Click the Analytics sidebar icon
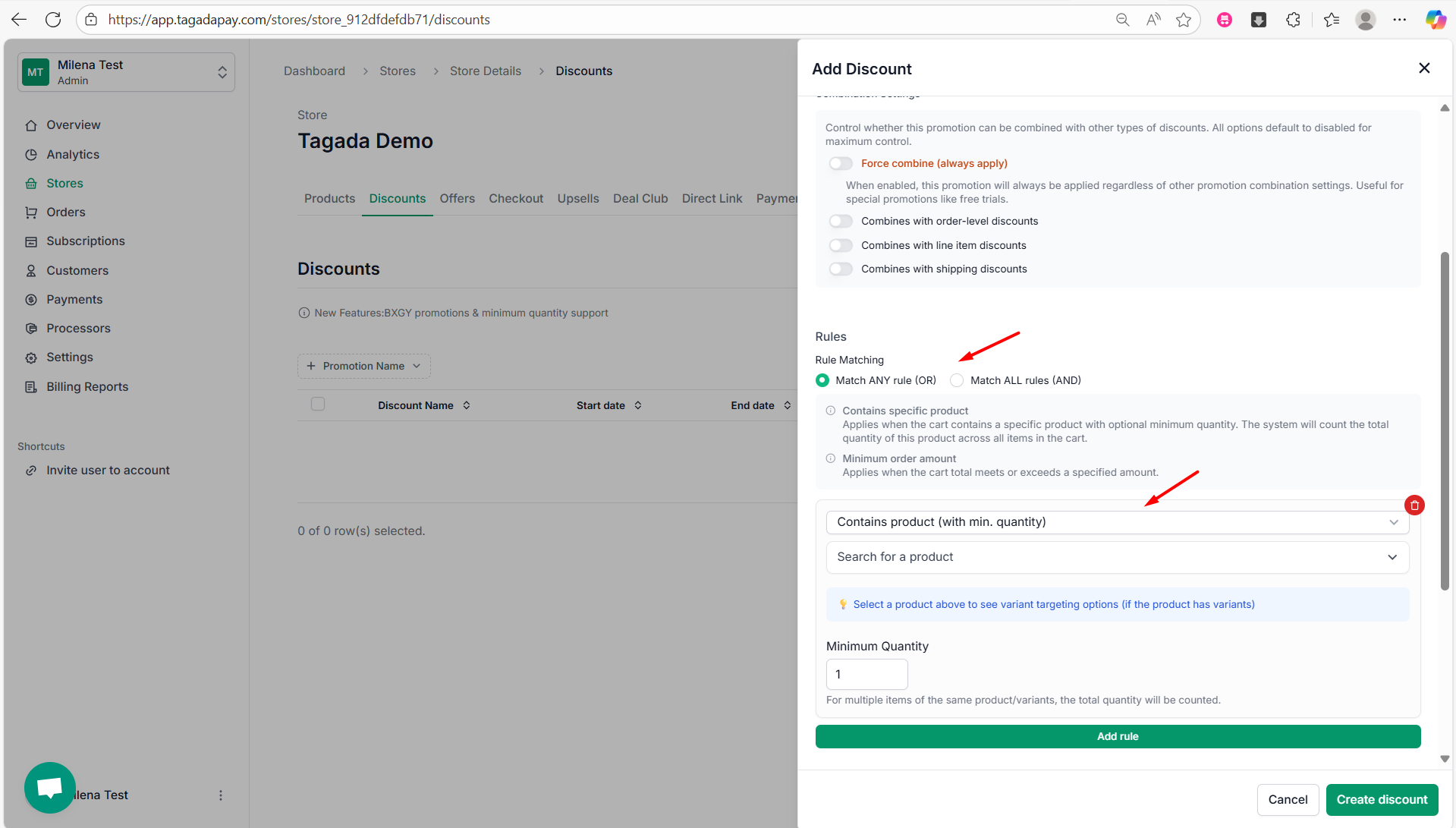 (31, 155)
